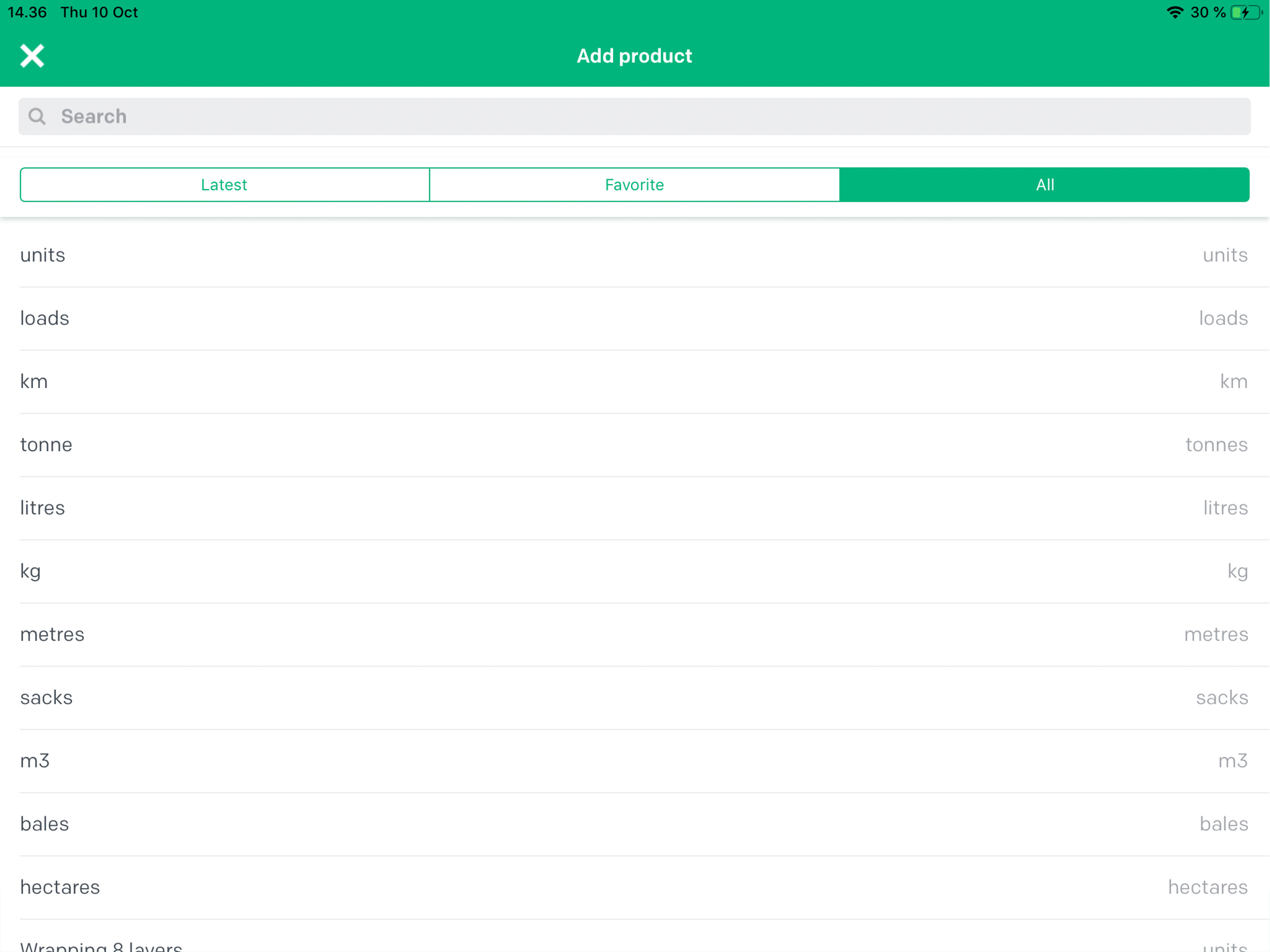Switch to the Latest tab
Screen dimensions: 1270x952
pos(225,185)
